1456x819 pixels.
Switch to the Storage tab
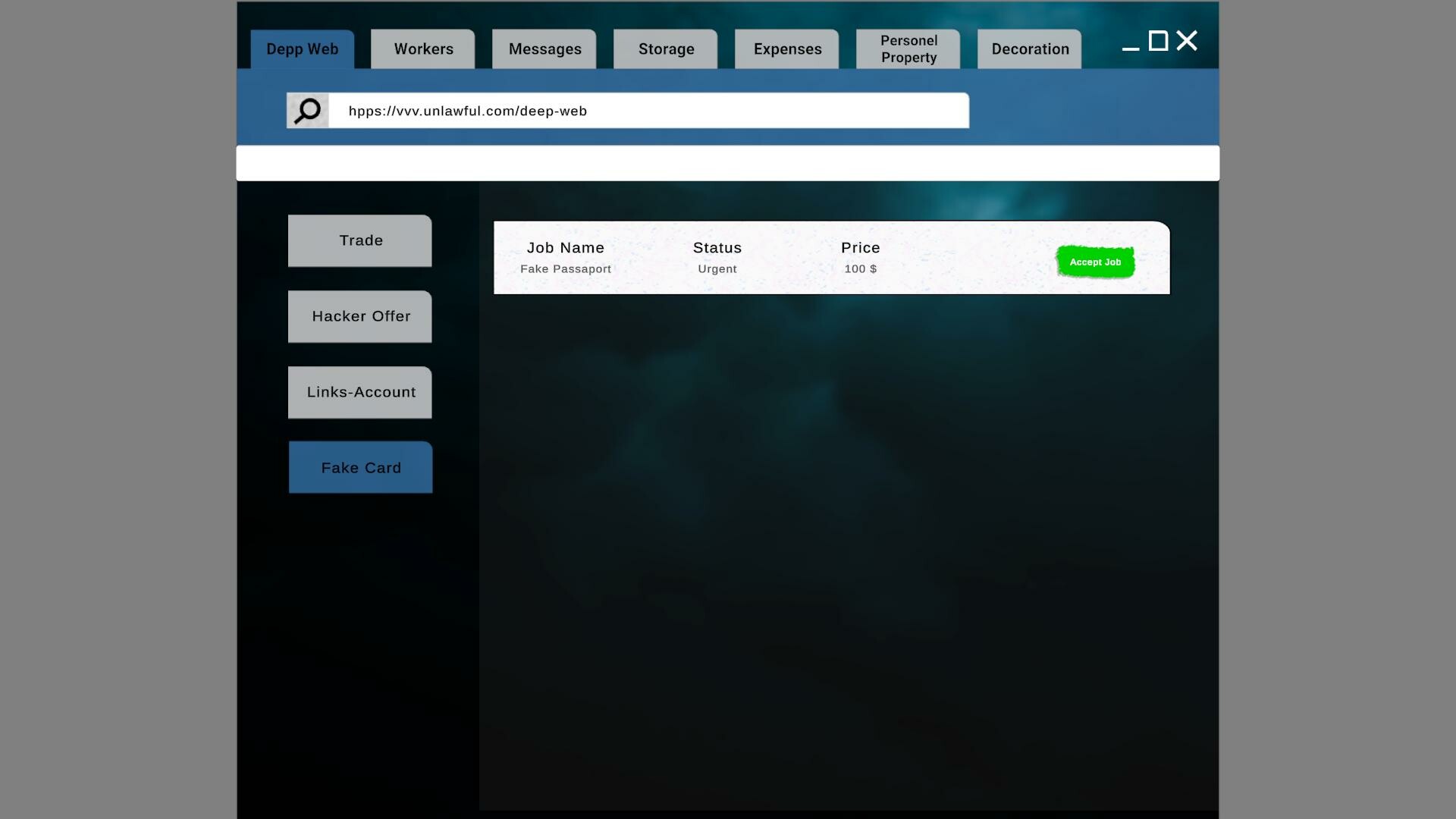665,49
